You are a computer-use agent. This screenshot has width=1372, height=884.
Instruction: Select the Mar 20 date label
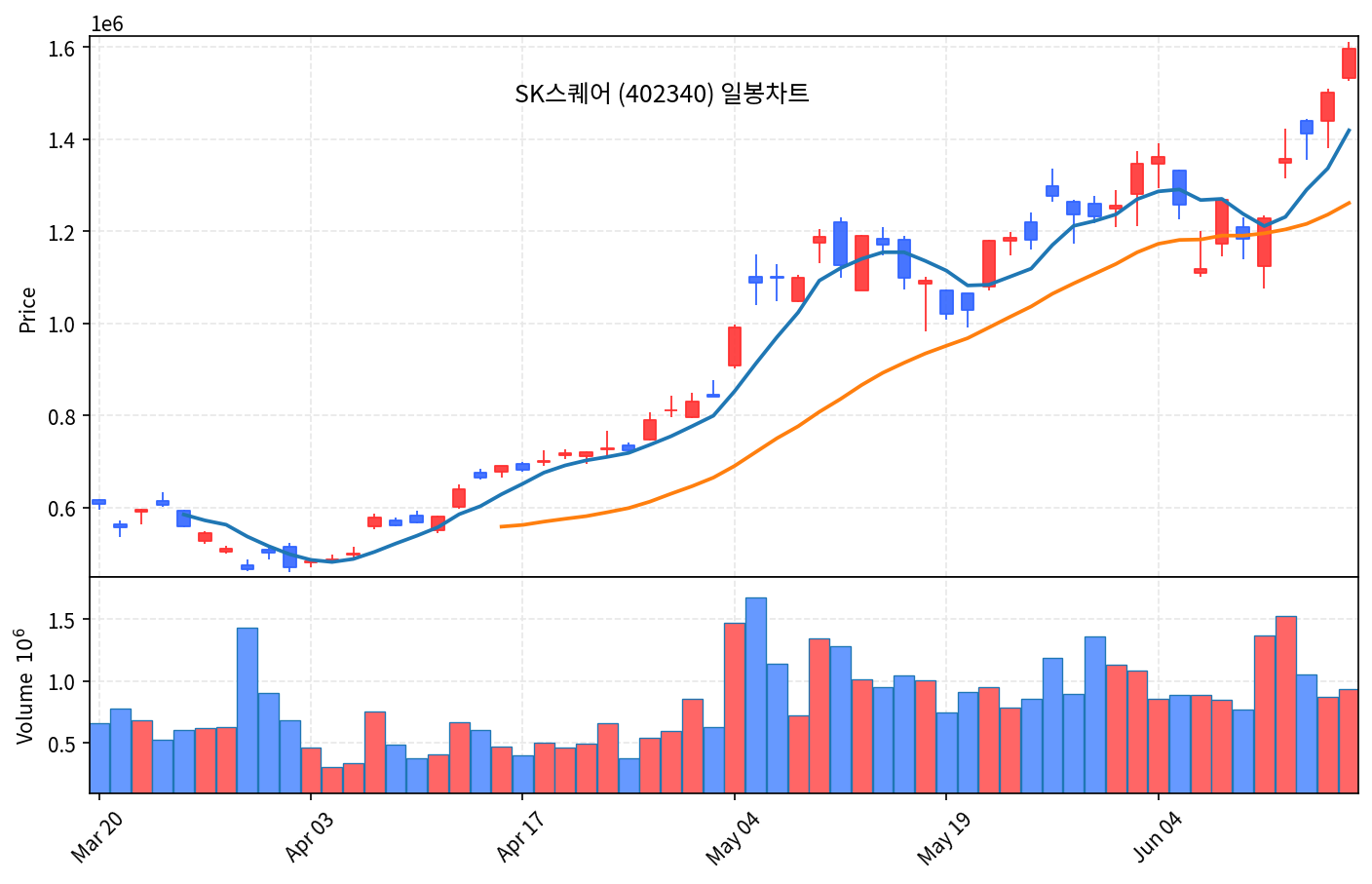point(96,835)
